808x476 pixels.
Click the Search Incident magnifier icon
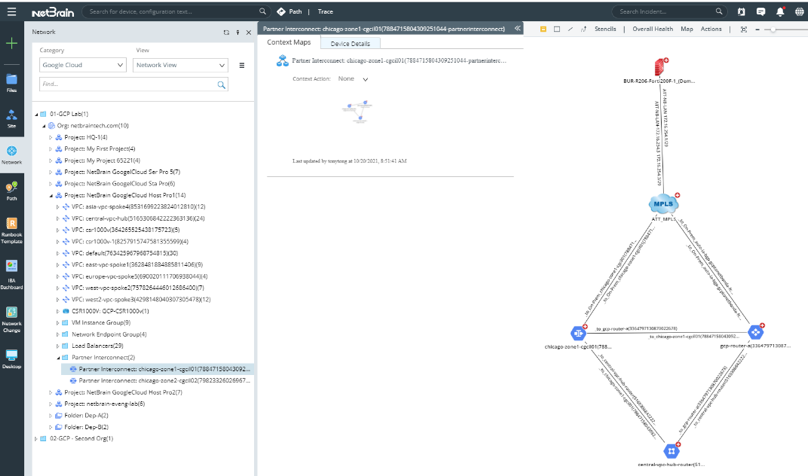point(719,11)
